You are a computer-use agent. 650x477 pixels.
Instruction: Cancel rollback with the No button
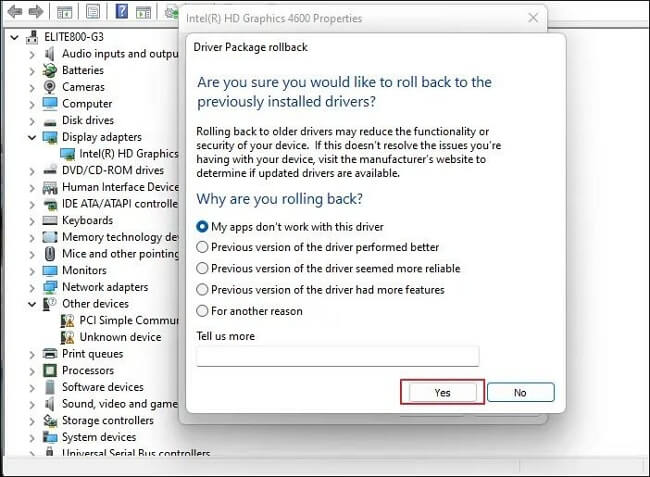click(x=520, y=392)
